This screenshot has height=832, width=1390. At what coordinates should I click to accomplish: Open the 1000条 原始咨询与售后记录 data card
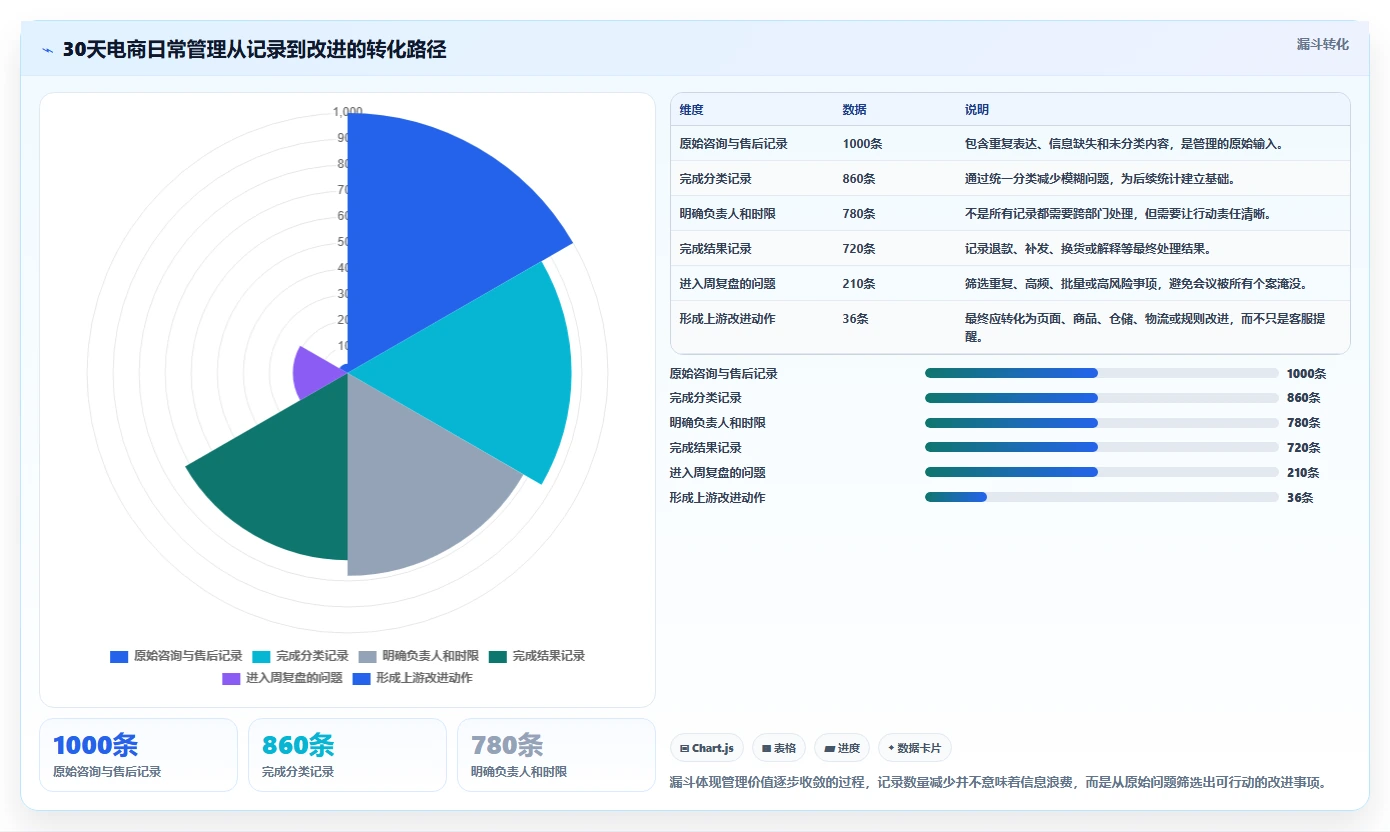coord(138,755)
